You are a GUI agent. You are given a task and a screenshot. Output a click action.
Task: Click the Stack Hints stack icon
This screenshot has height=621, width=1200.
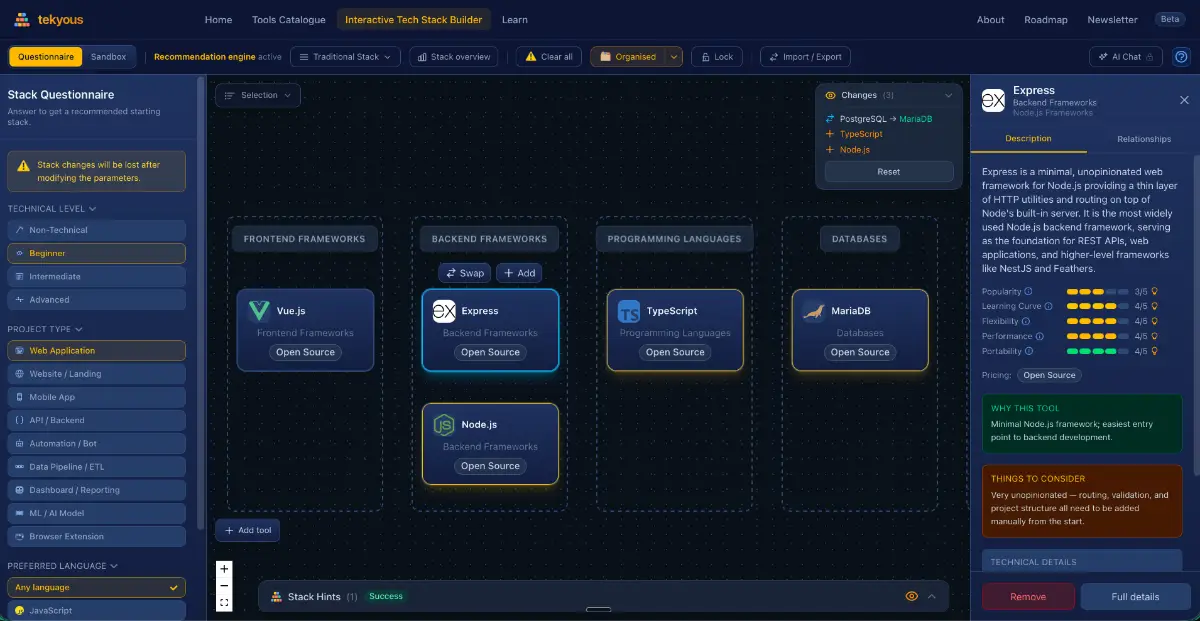[275, 596]
